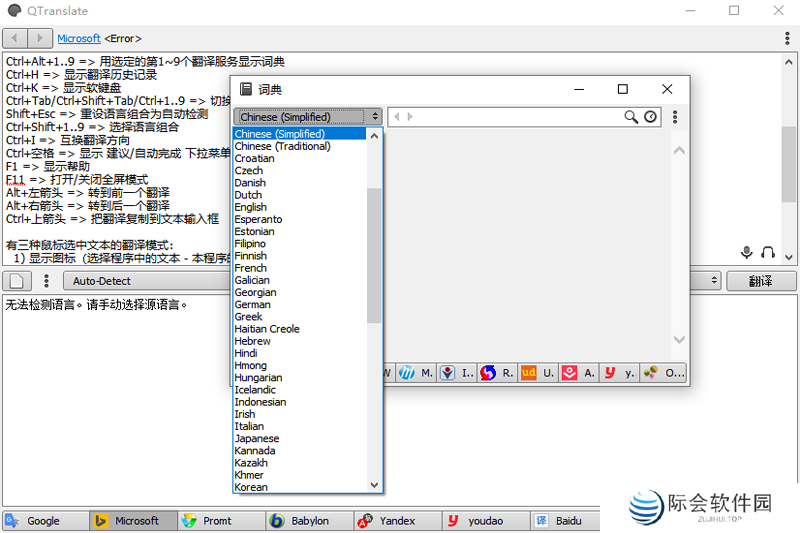Click the small forward arrow in dictionary search box
The height and width of the screenshot is (533, 800).
click(410, 117)
